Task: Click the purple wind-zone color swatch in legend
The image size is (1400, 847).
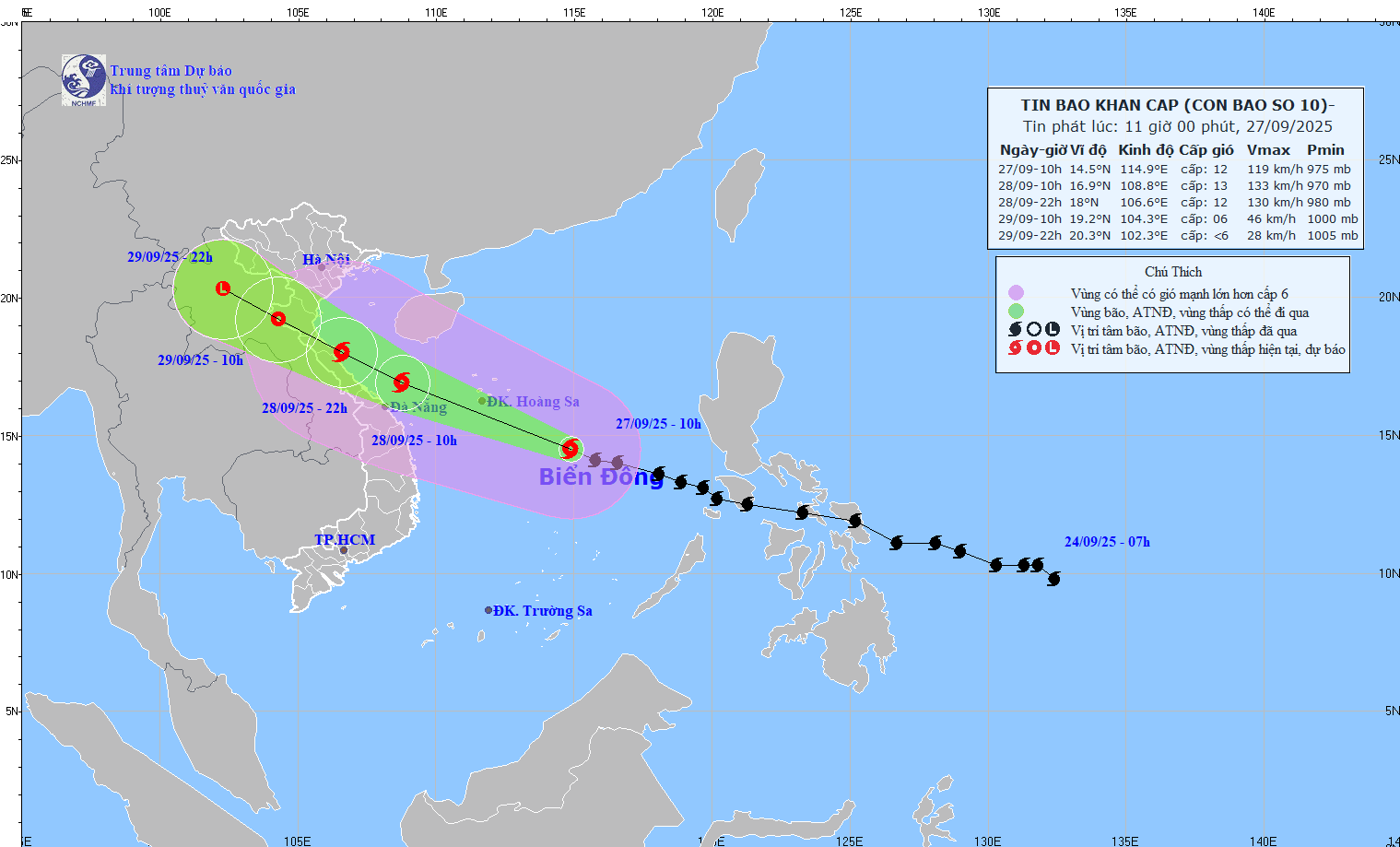Action: click(1017, 292)
